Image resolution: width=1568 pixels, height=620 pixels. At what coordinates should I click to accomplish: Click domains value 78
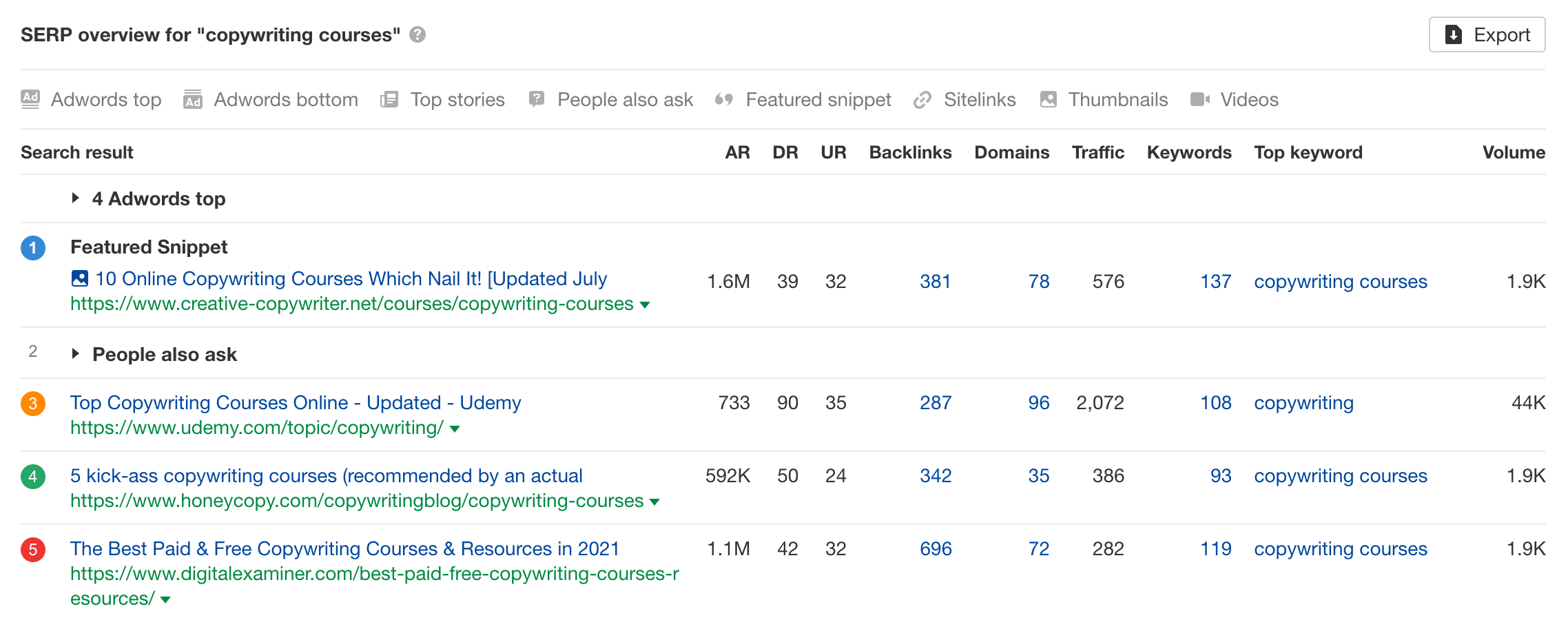point(1039,281)
